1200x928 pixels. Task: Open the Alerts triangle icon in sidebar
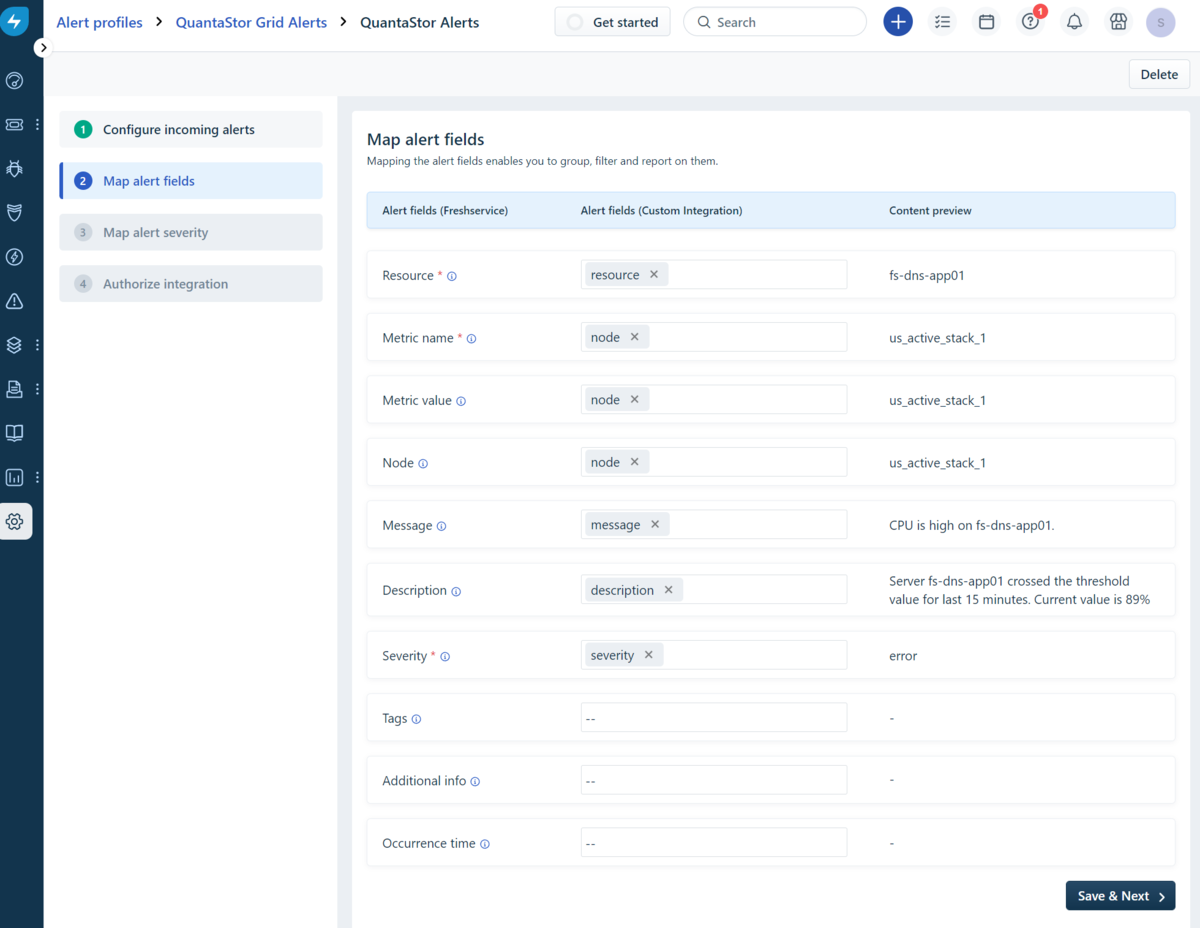pyautogui.click(x=15, y=301)
